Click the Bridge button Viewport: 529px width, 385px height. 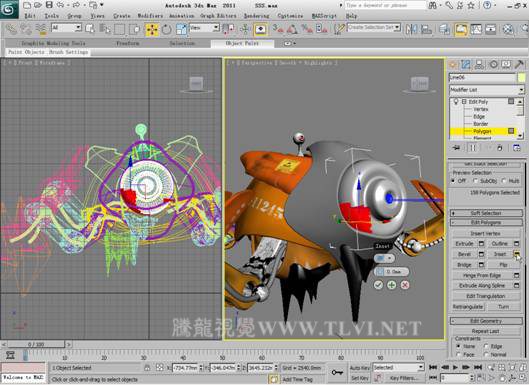coord(464,265)
